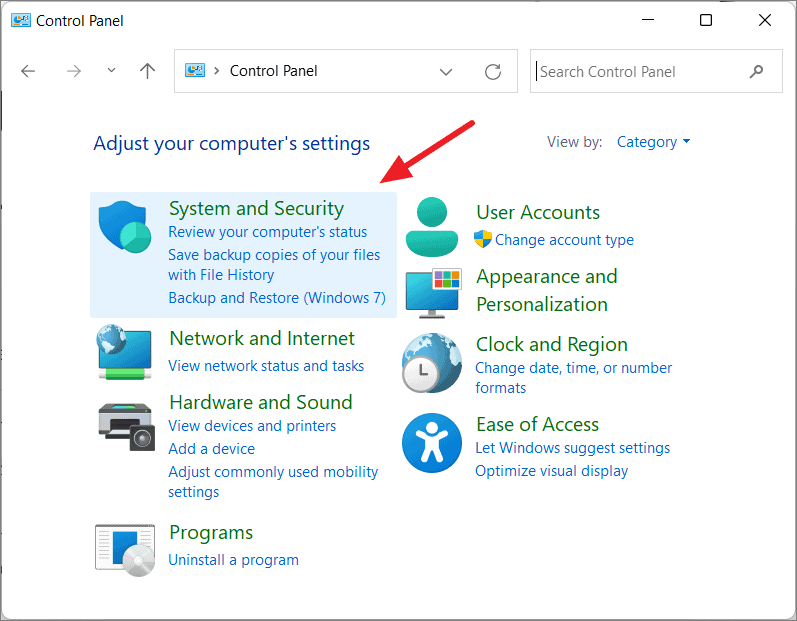Refresh the Control Panel view
The height and width of the screenshot is (621, 797).
[x=493, y=72]
